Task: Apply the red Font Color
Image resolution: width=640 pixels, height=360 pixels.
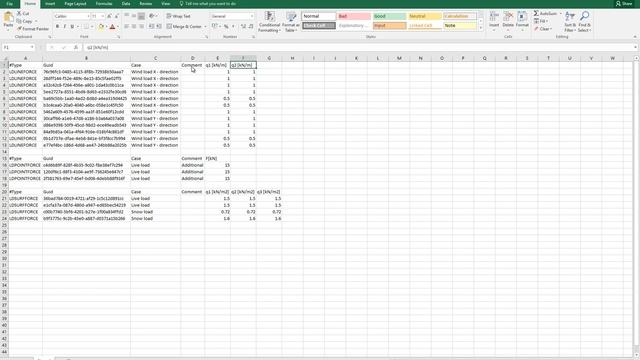Action: pyautogui.click(x=112, y=27)
